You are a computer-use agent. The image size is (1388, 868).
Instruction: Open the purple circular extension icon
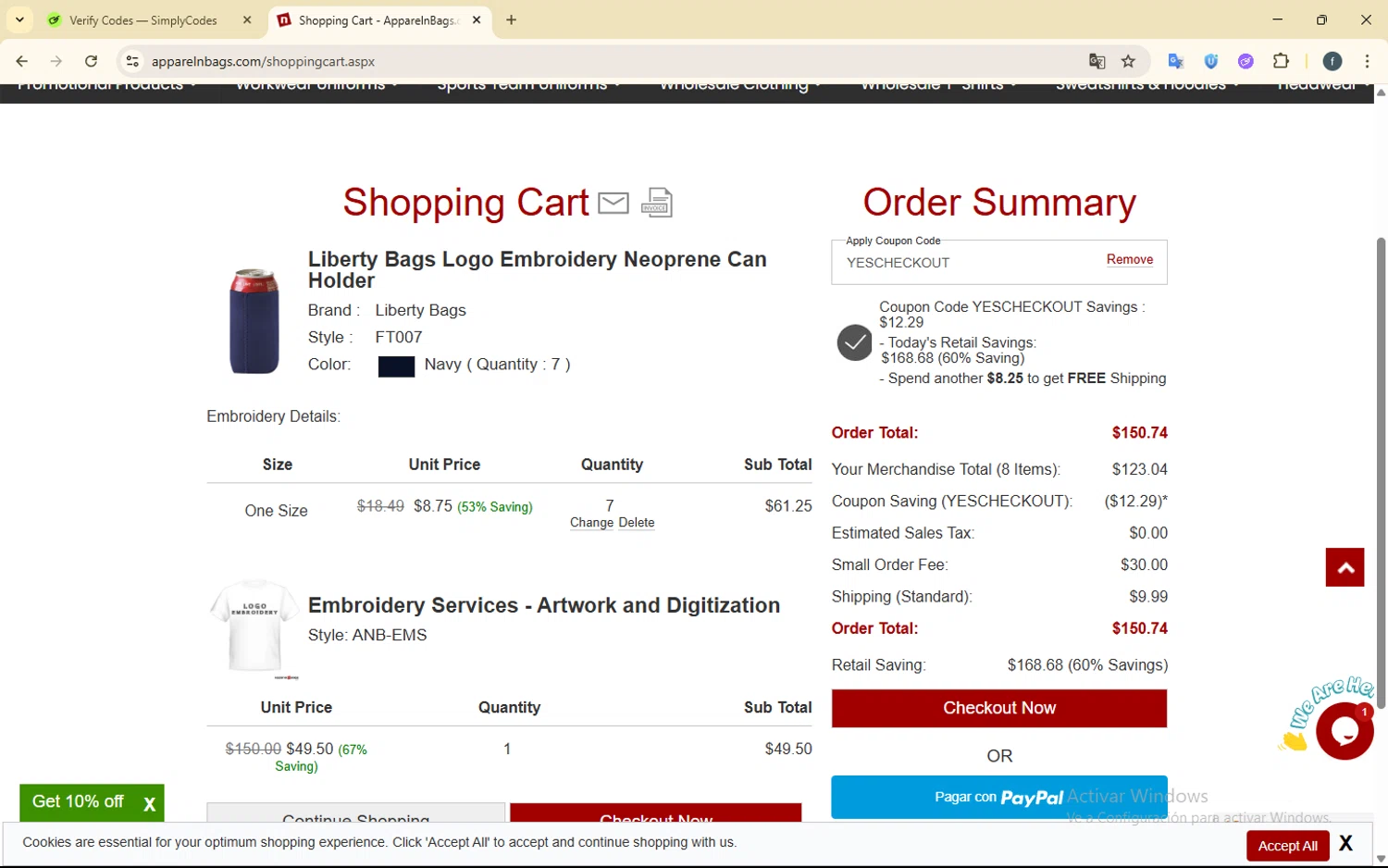[1246, 61]
